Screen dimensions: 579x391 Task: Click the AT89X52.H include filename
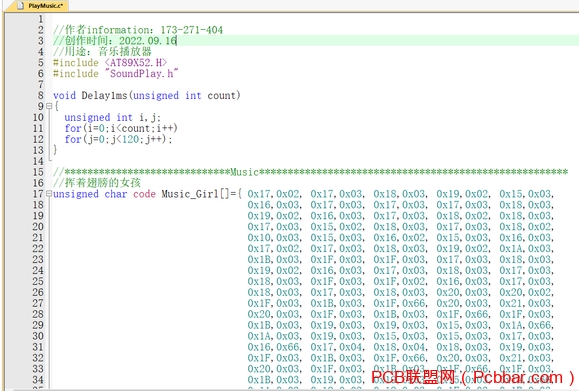[x=136, y=63]
